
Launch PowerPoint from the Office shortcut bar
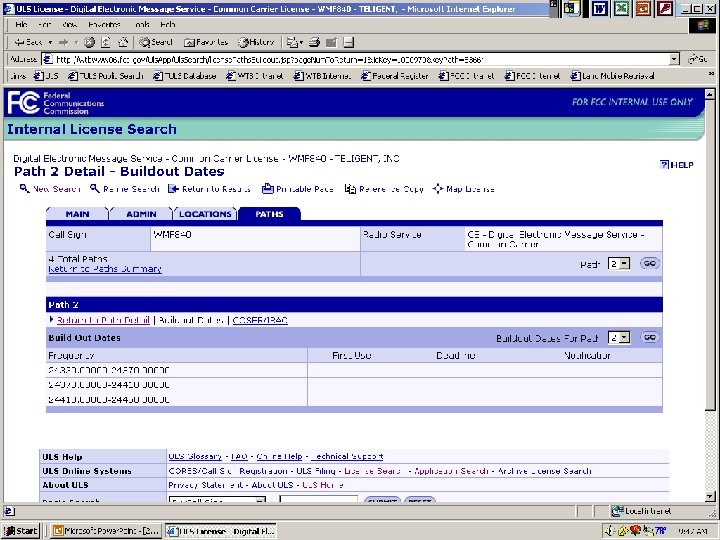(x=643, y=8)
